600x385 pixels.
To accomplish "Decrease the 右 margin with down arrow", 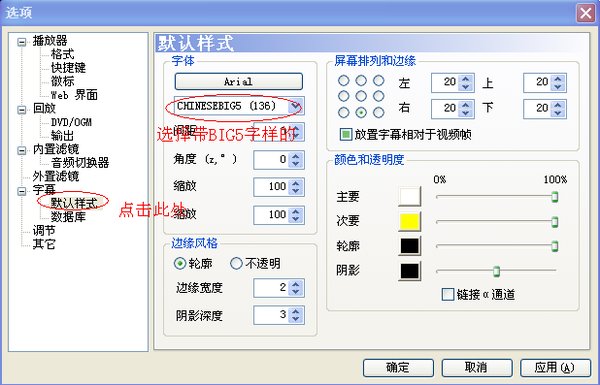I will 465,113.
